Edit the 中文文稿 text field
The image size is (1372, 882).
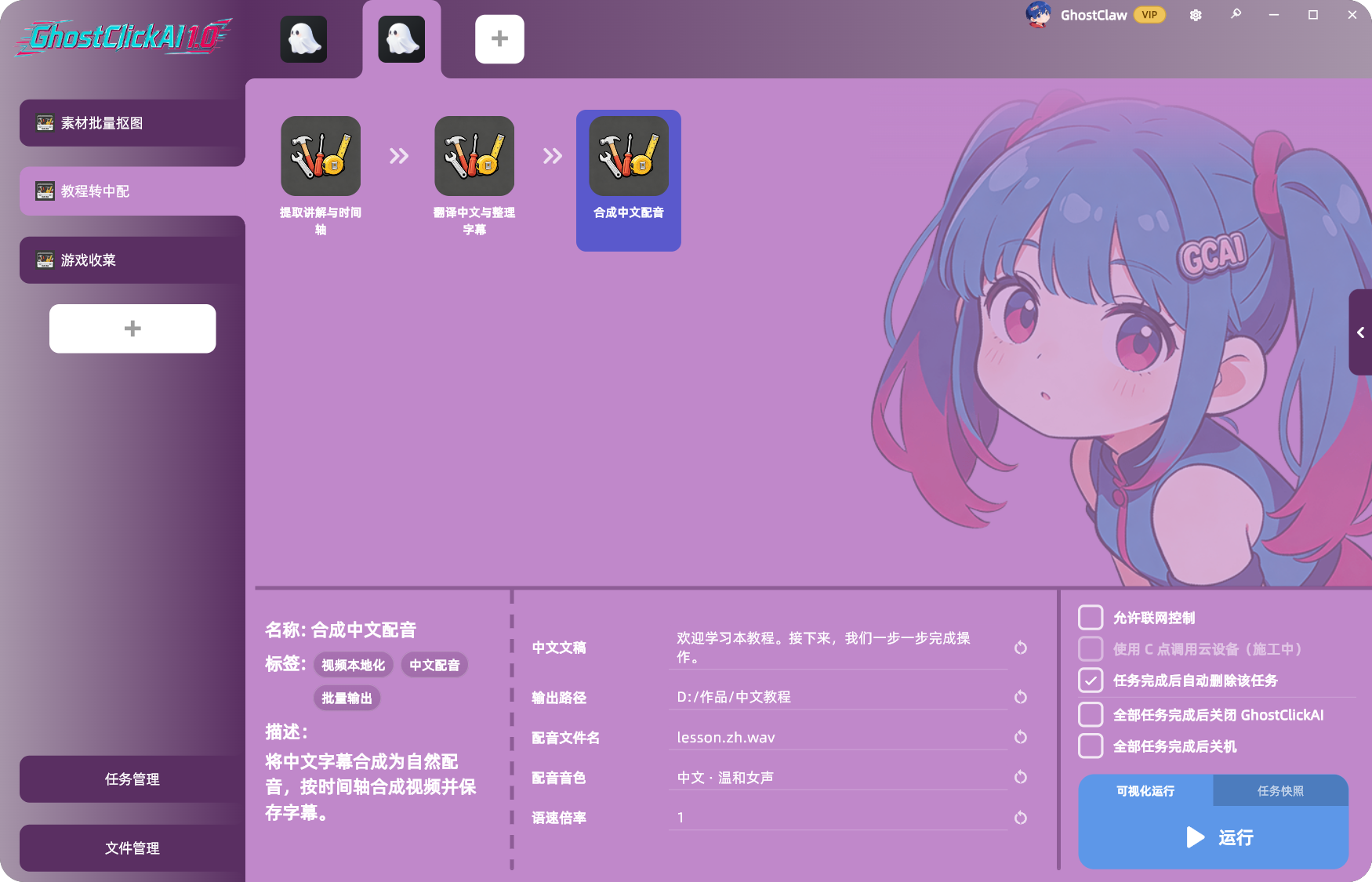coord(838,648)
